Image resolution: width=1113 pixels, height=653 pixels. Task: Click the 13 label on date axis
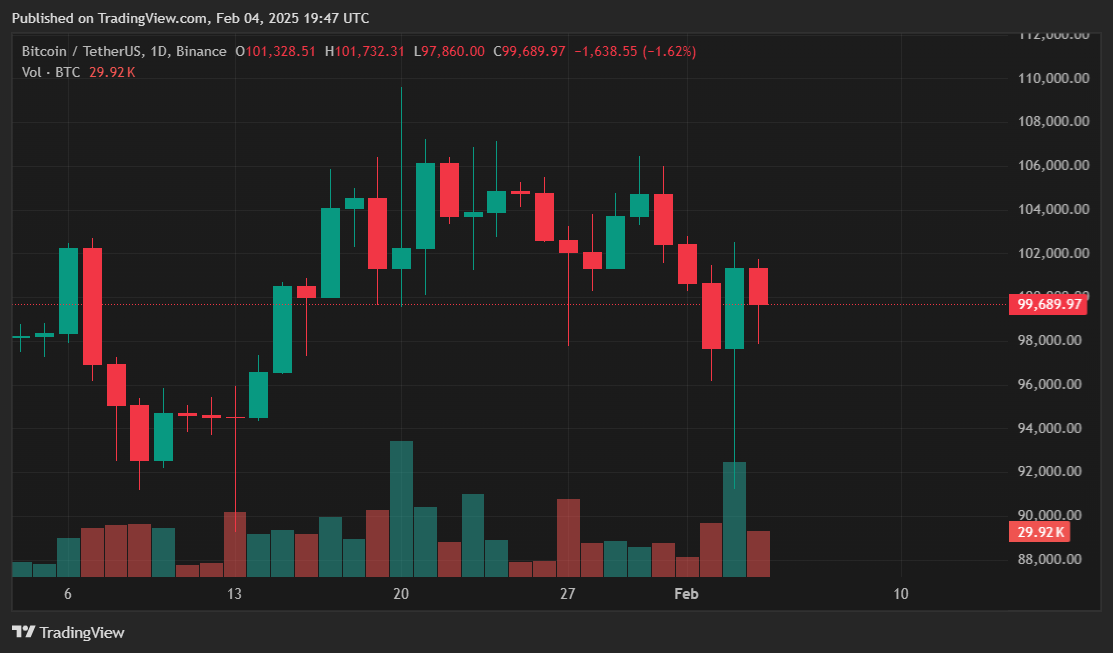click(234, 594)
